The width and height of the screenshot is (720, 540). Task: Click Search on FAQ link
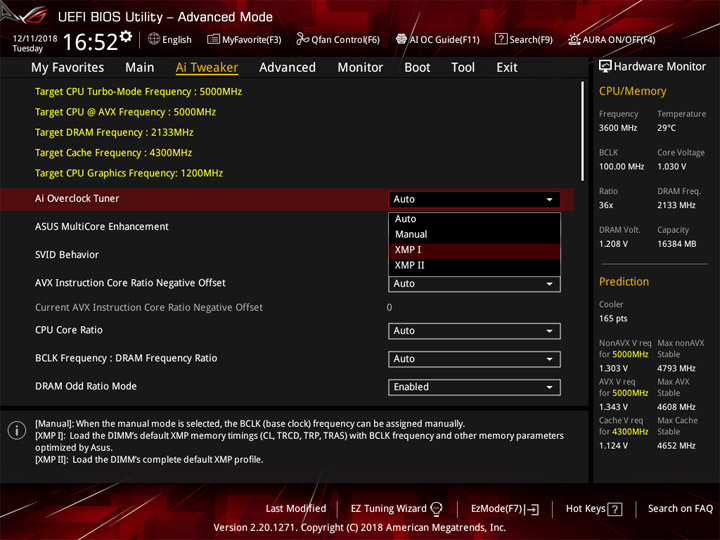tap(680, 509)
